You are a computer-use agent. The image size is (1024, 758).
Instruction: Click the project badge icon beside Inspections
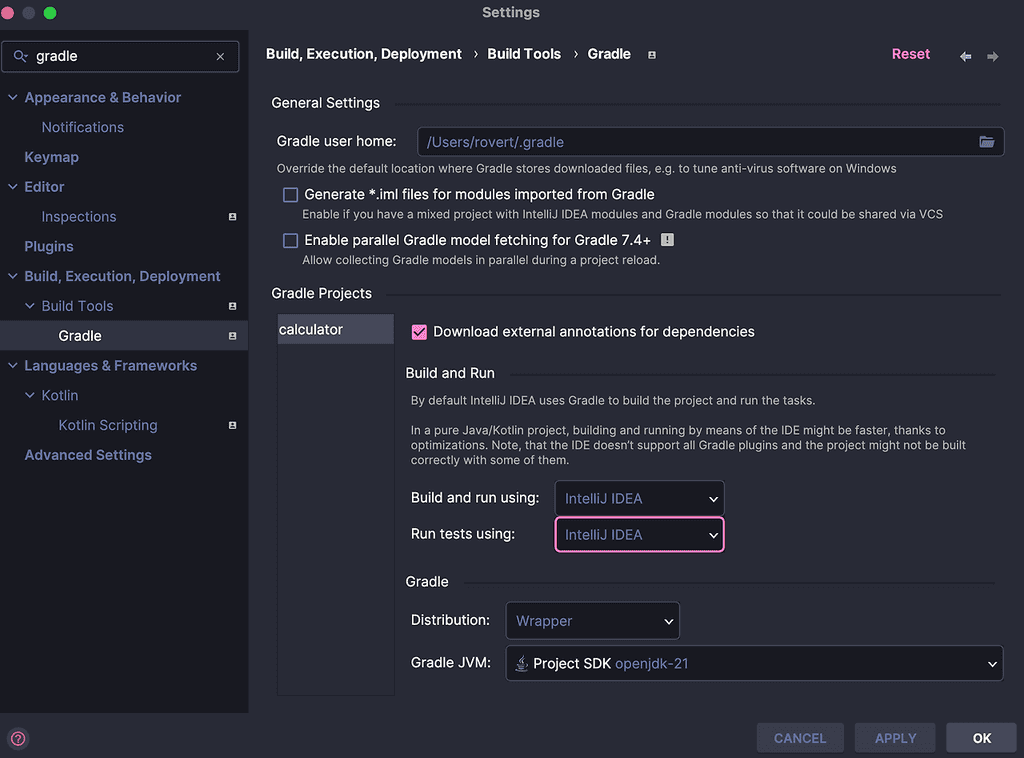click(232, 217)
